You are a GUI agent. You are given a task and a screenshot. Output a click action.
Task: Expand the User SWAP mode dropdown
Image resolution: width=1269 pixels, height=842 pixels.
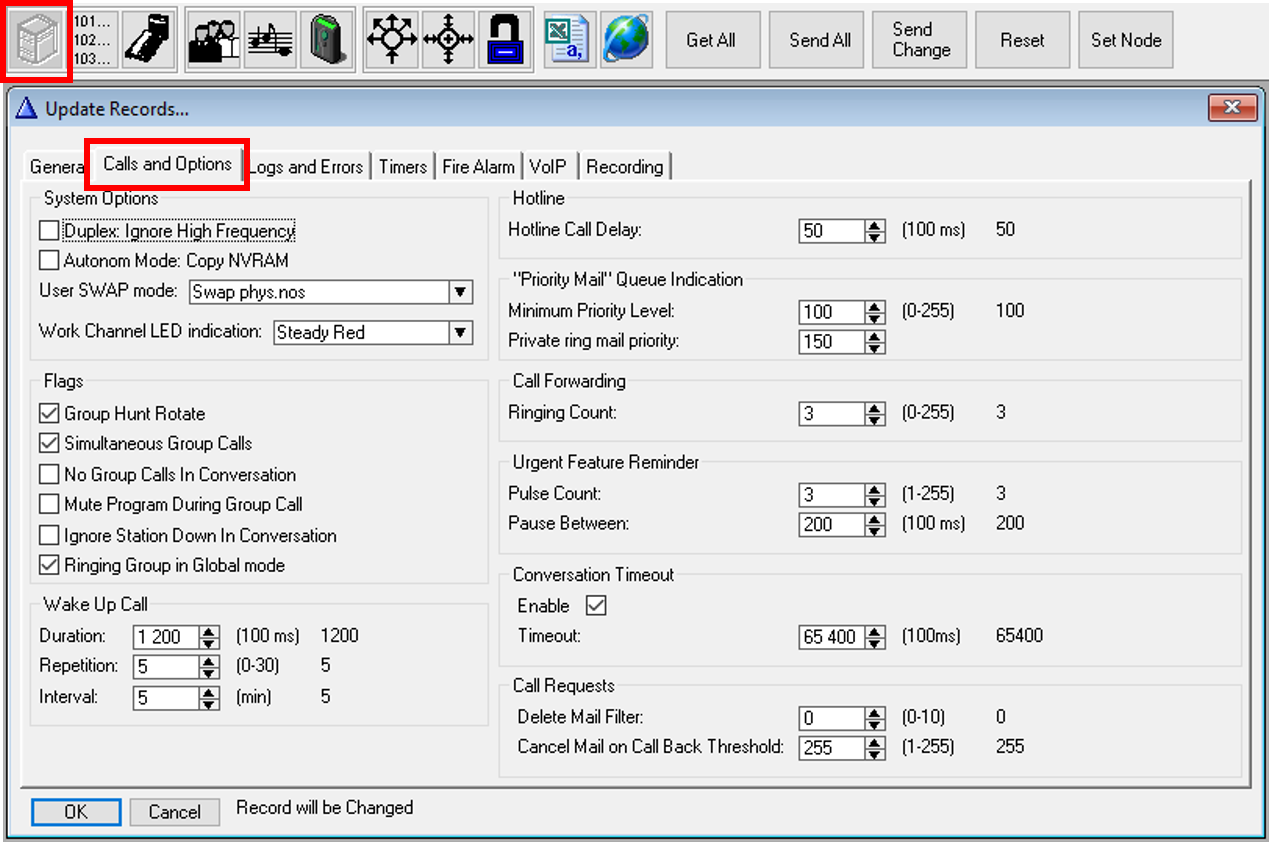coord(460,292)
